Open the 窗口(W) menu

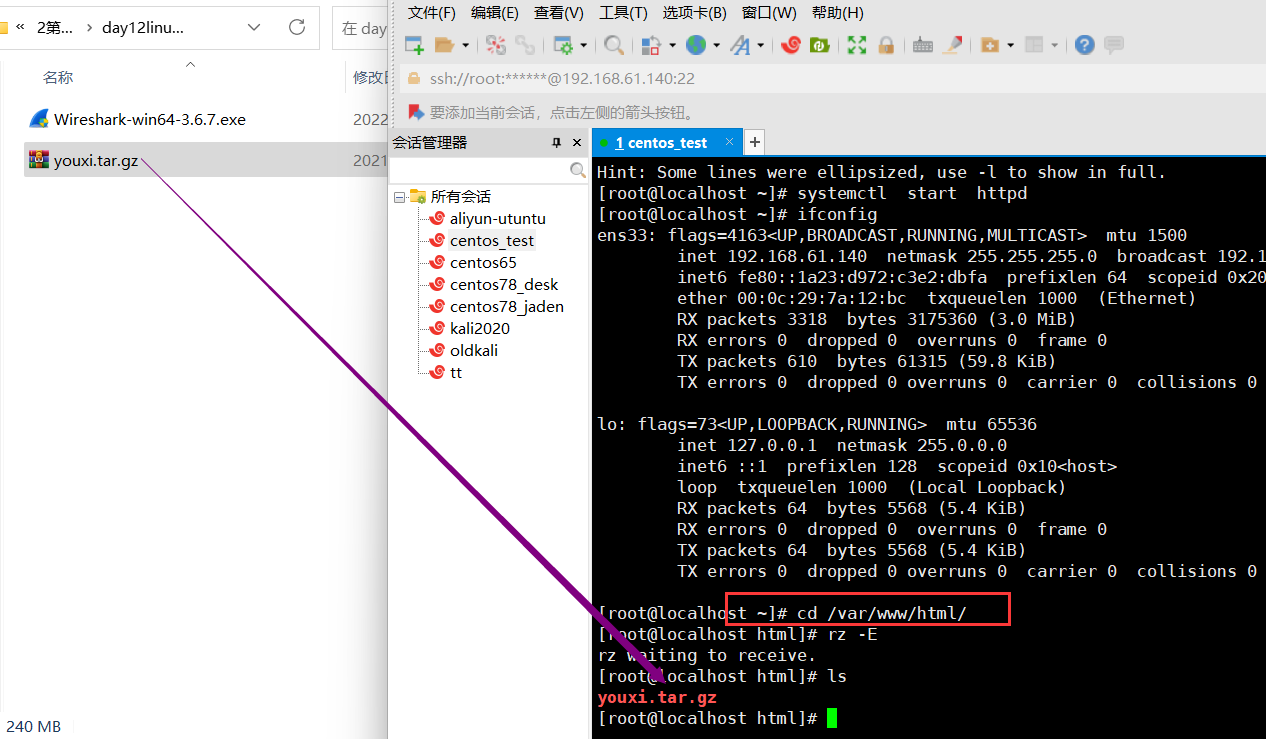tap(769, 13)
